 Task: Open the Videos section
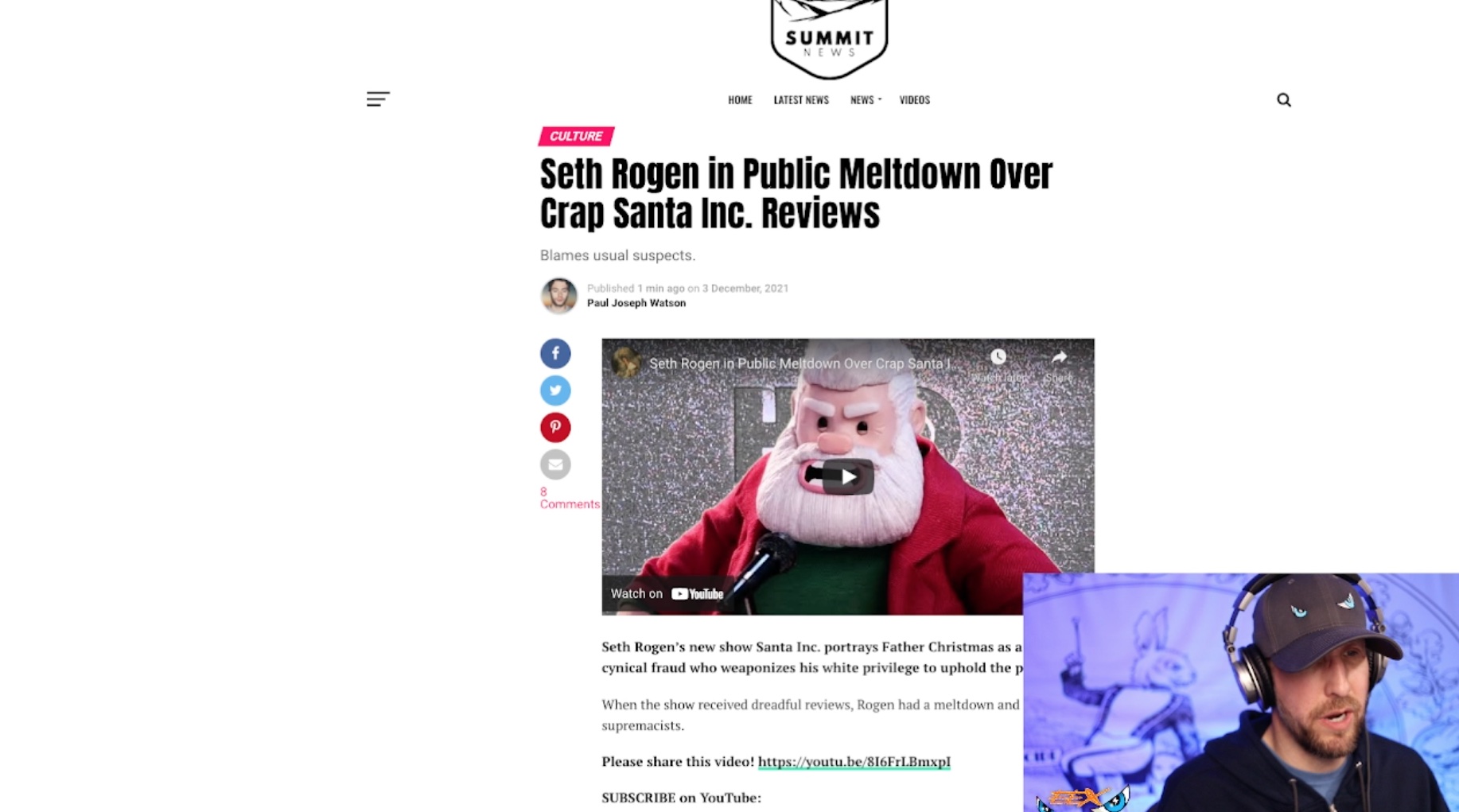[914, 99]
